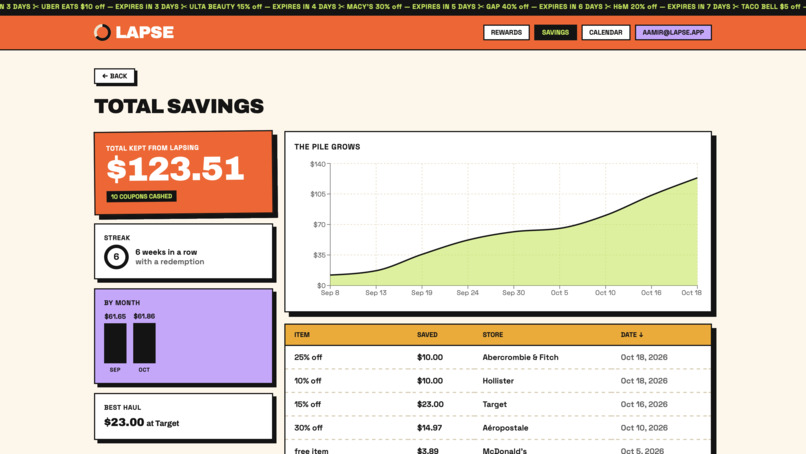Click the $140 chart axis label

tap(318, 165)
